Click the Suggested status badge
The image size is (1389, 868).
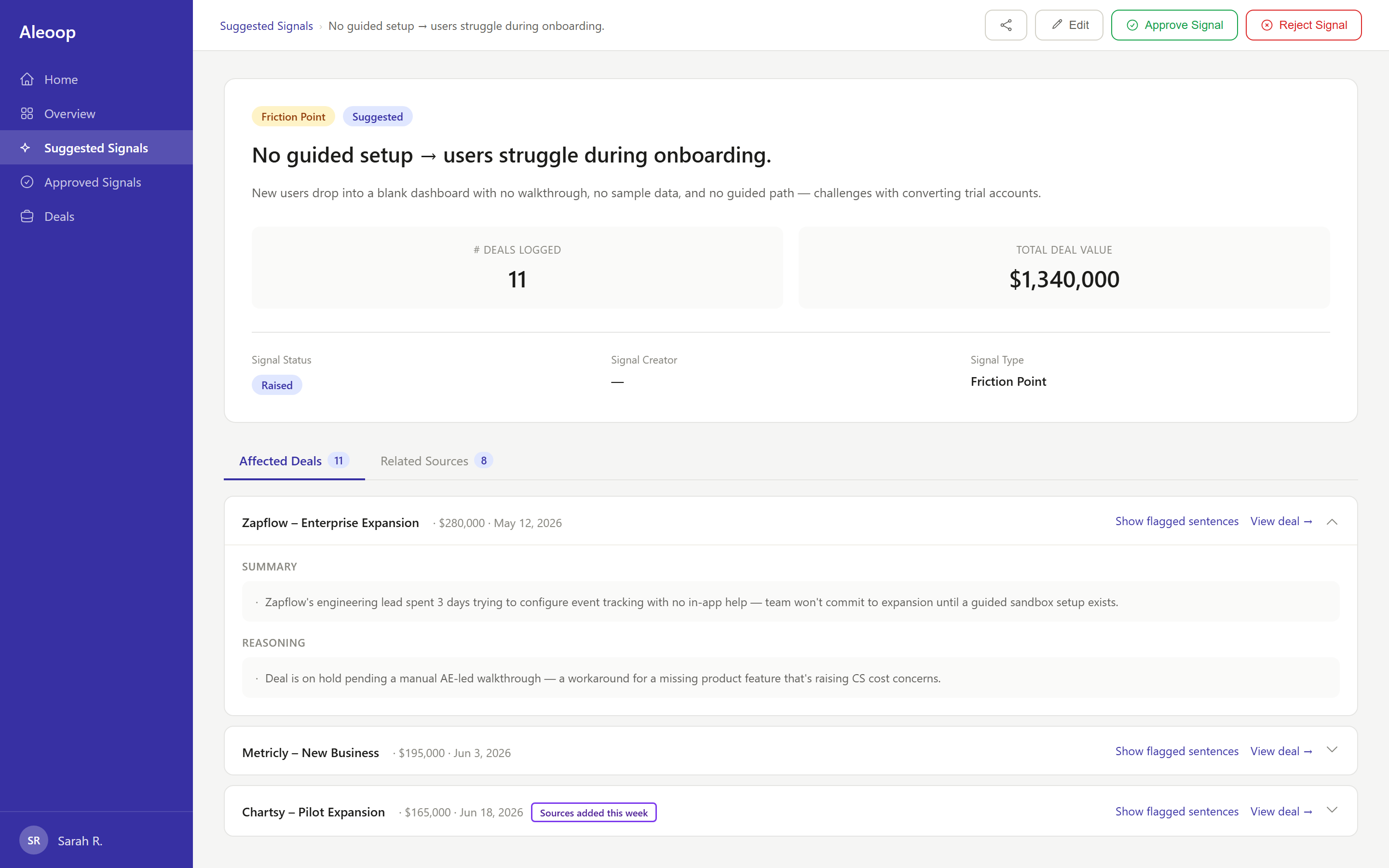pos(377,117)
